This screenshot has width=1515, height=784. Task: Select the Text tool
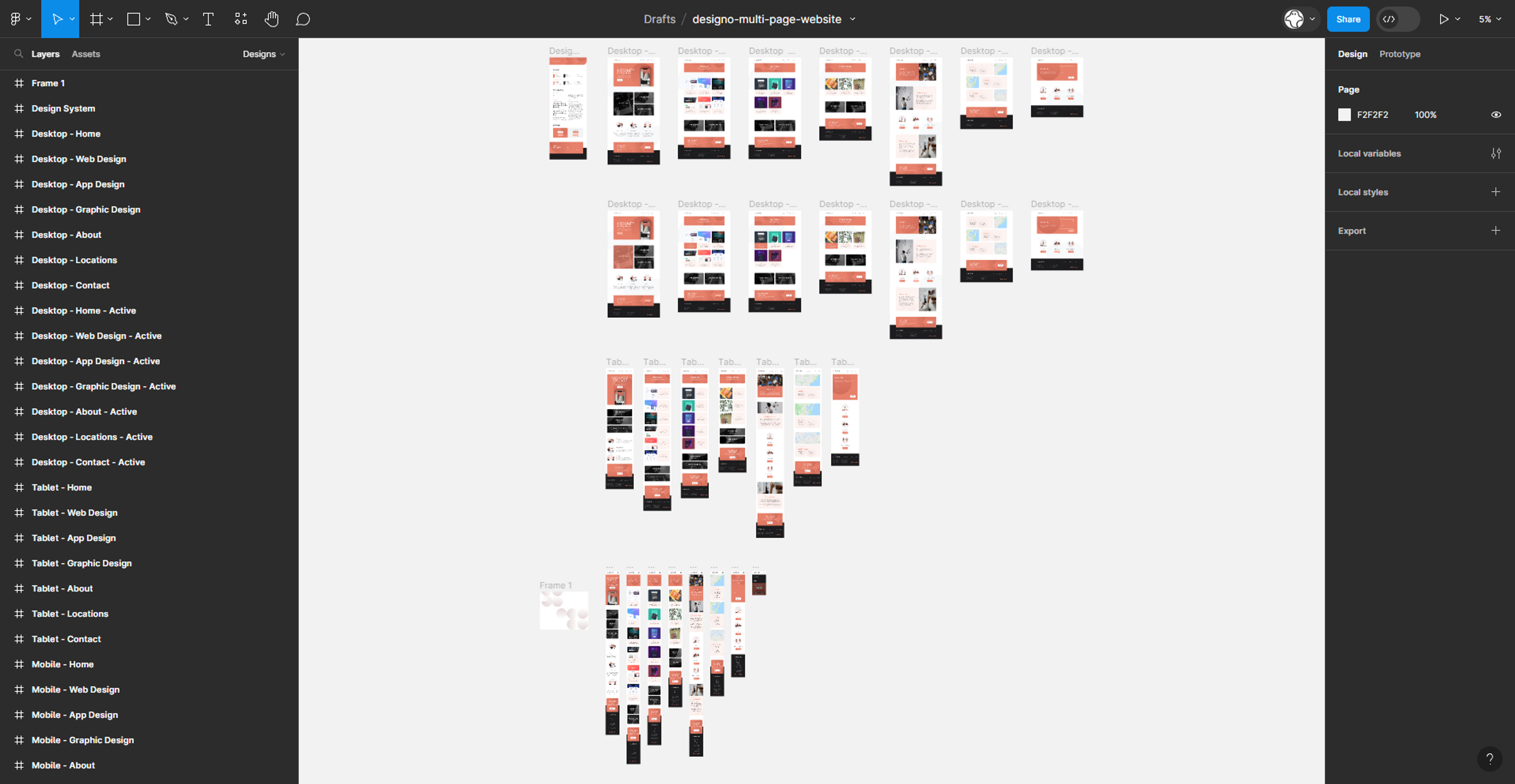207,18
